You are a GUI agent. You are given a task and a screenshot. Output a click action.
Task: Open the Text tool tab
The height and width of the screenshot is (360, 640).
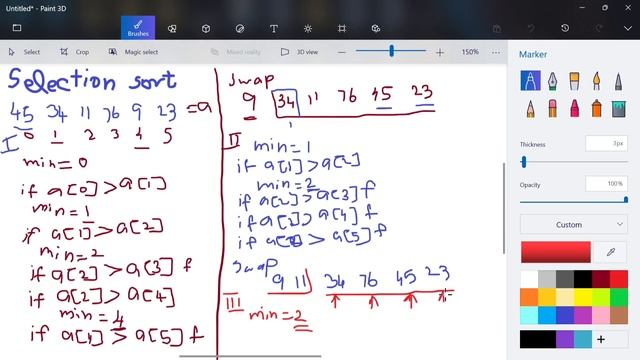[x=273, y=28]
